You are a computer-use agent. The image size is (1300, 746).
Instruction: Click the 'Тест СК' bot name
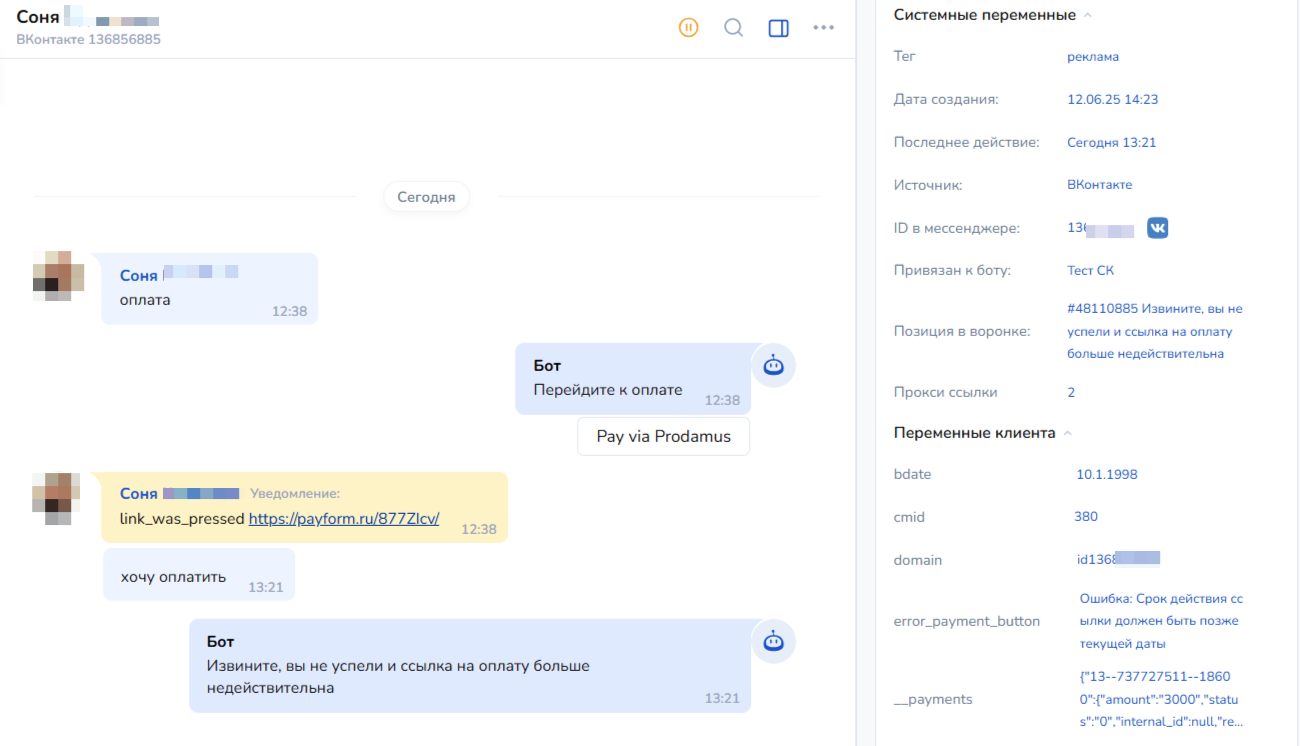[x=1090, y=271]
